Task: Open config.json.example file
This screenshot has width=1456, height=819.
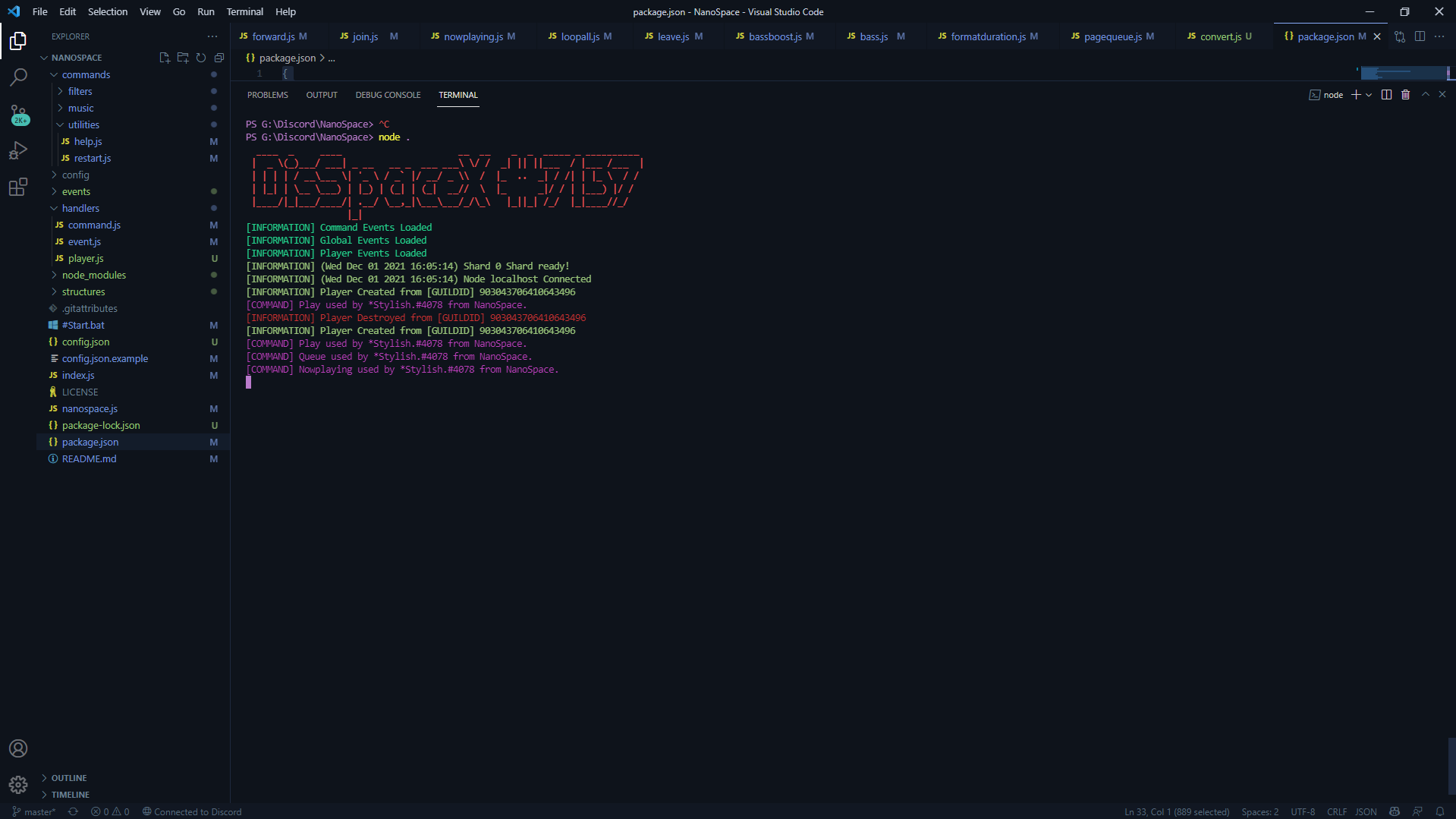Action: 105,358
